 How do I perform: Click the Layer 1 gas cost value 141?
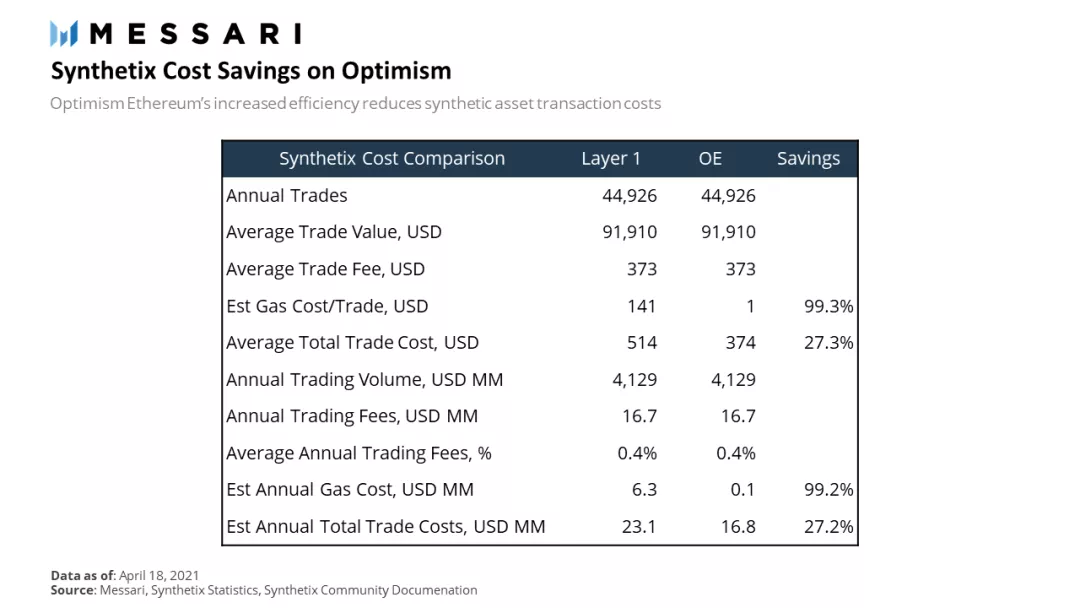click(641, 306)
